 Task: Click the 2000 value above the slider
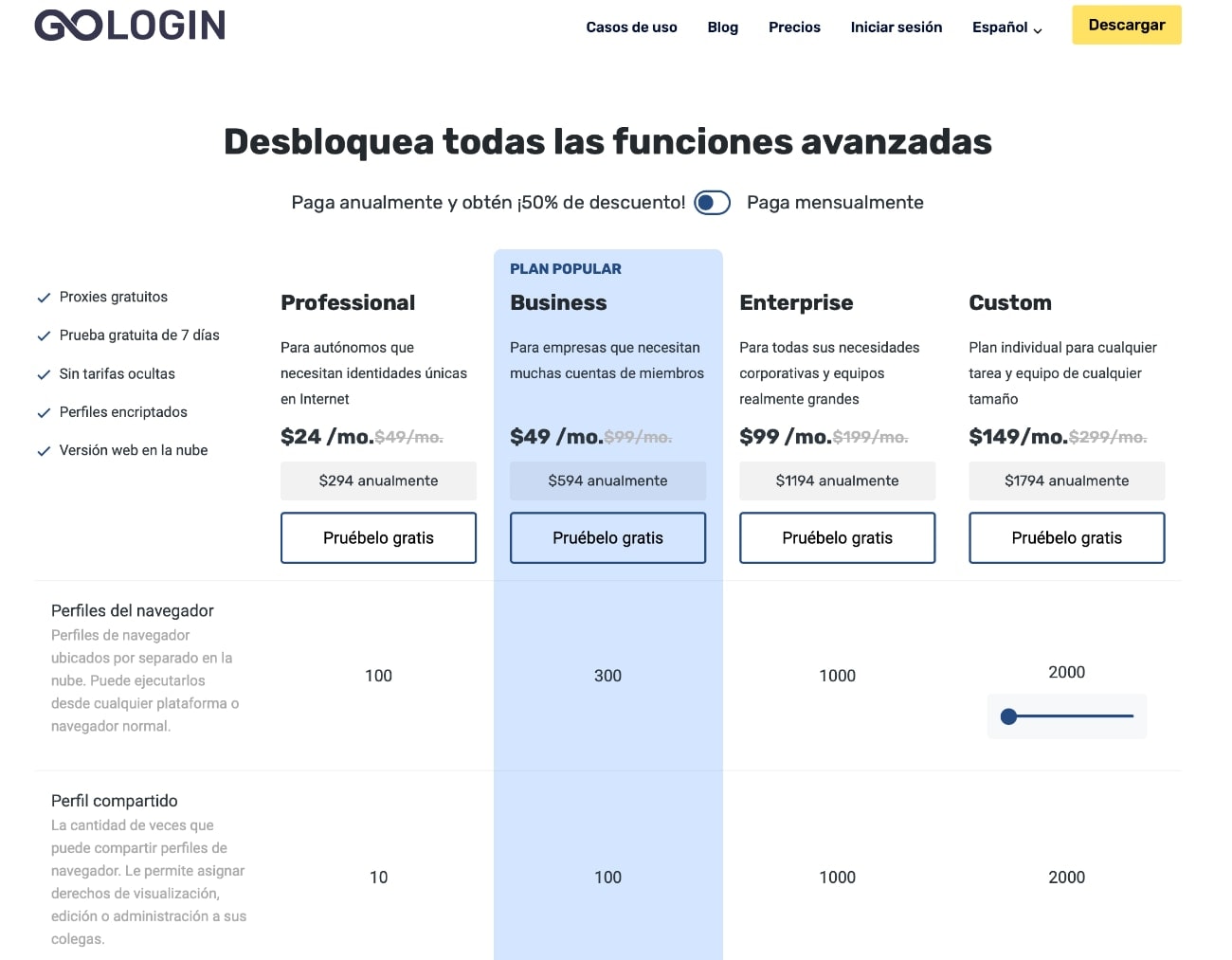point(1066,672)
